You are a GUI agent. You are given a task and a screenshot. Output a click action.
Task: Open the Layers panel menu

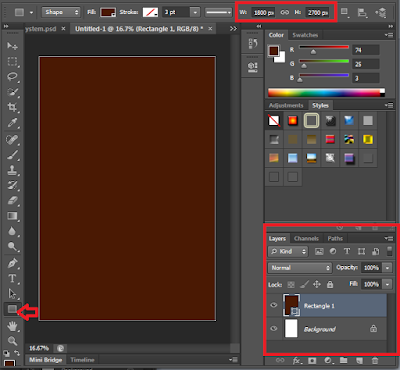pyautogui.click(x=388, y=238)
